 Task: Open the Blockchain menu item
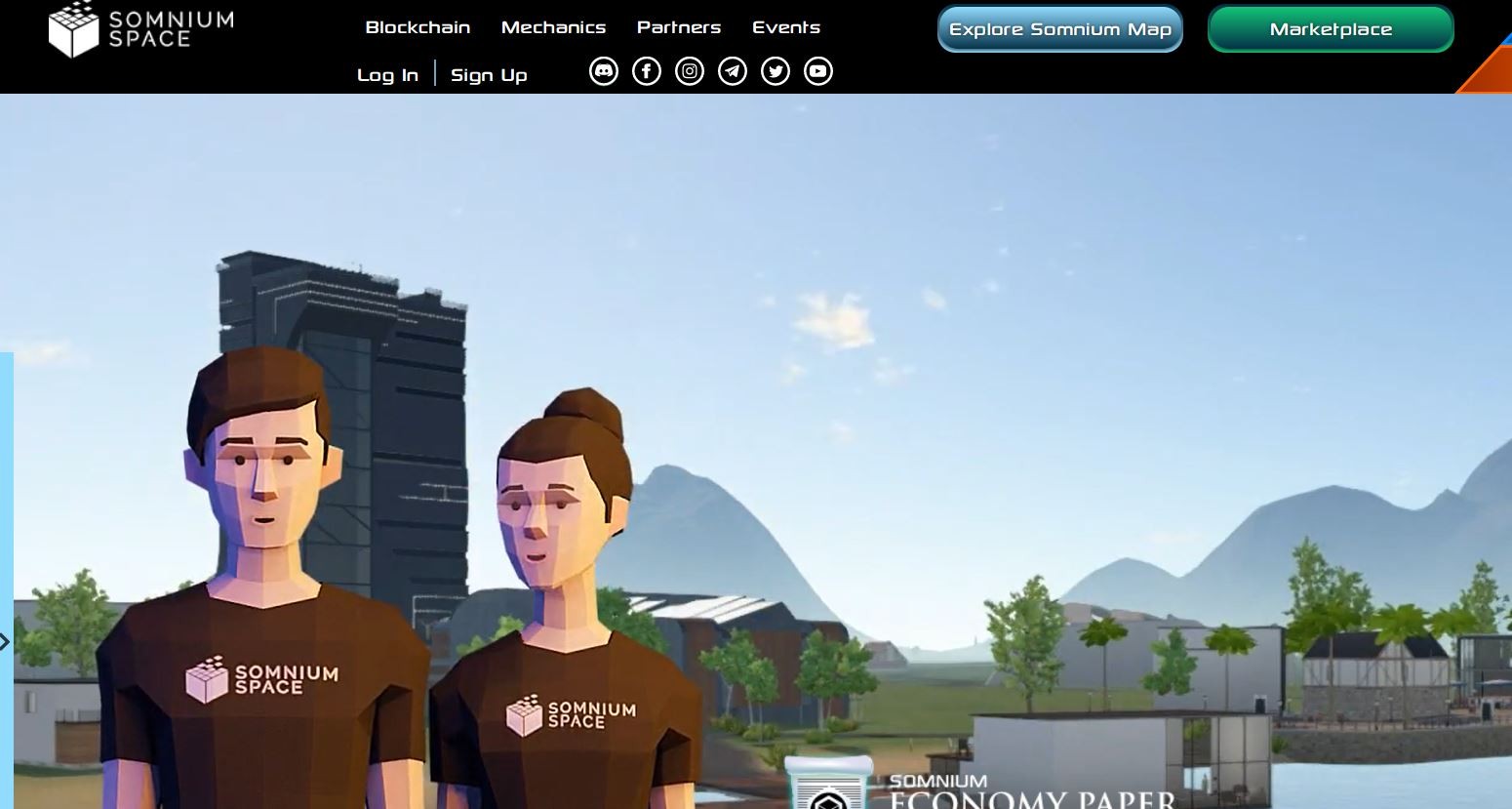(x=418, y=27)
